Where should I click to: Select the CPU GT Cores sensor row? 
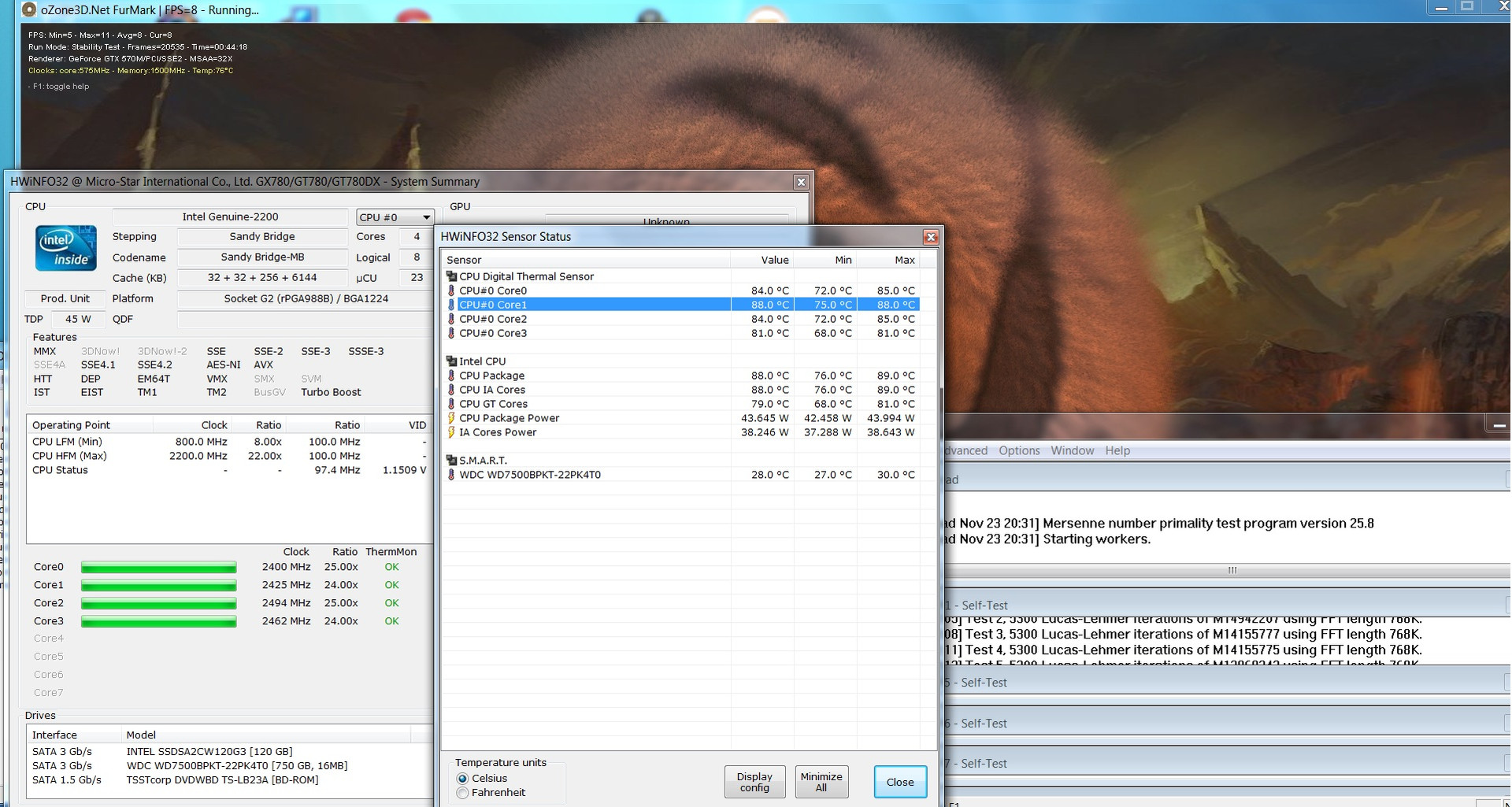click(x=681, y=404)
